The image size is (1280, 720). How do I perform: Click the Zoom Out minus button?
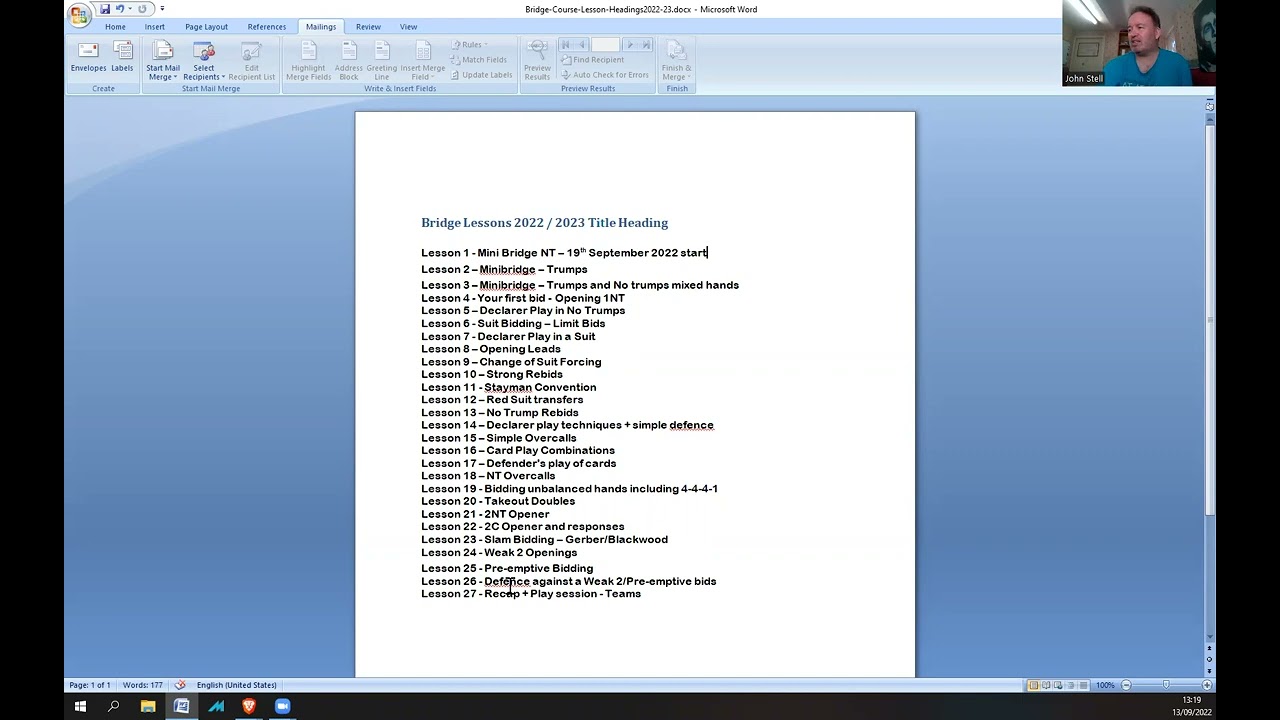click(1126, 685)
